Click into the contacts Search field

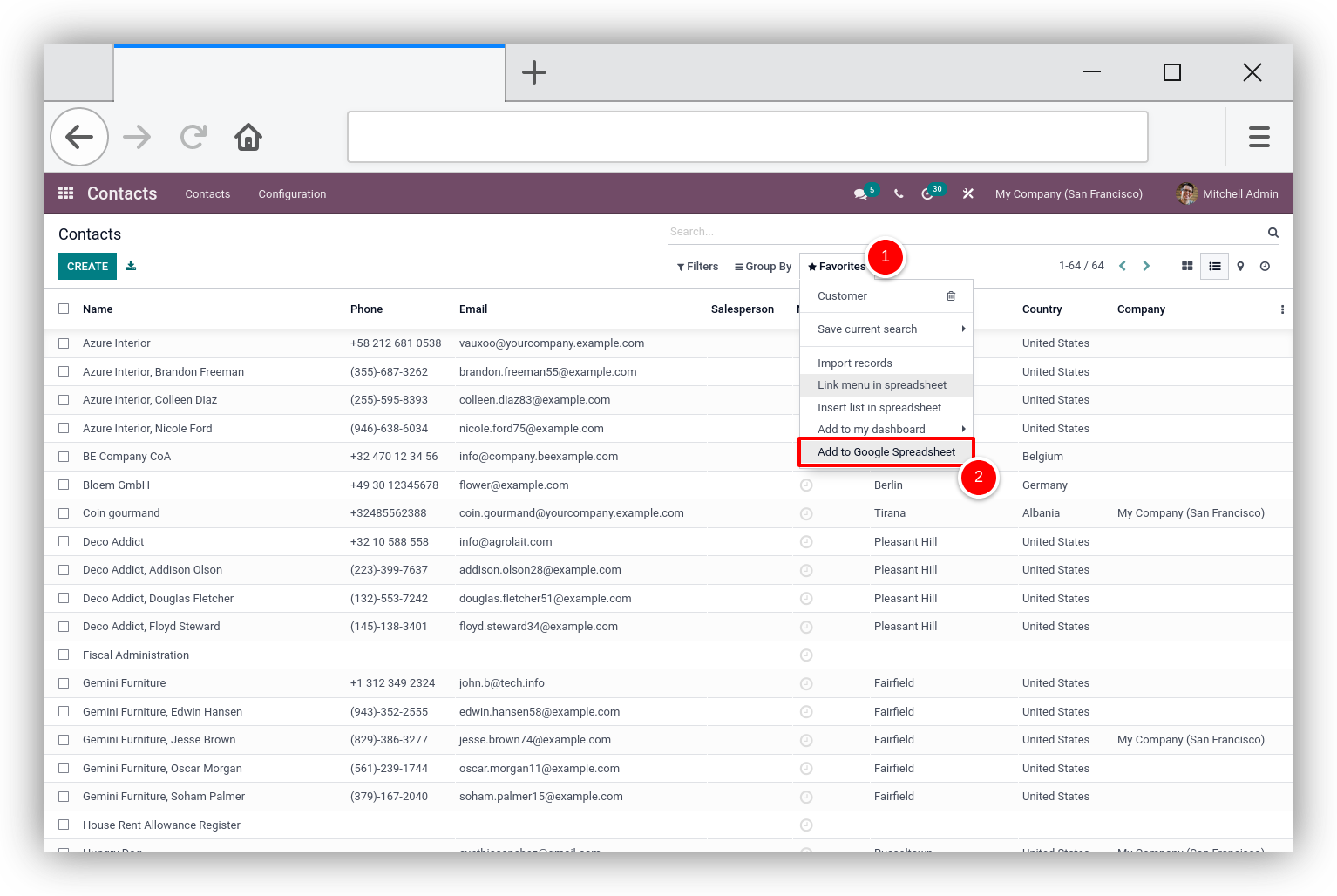point(966,232)
